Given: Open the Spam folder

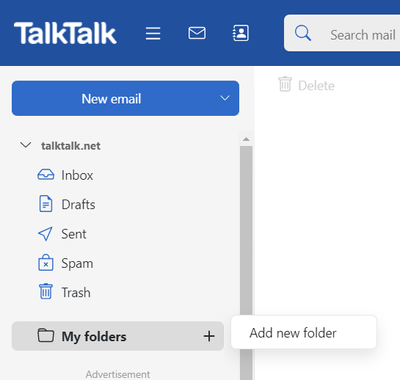Looking at the screenshot, I should tap(77, 263).
